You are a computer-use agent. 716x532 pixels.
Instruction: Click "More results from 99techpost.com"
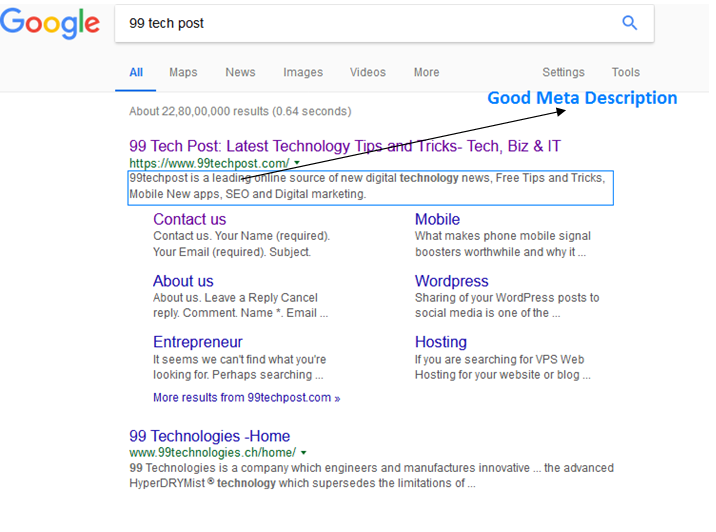tap(246, 397)
